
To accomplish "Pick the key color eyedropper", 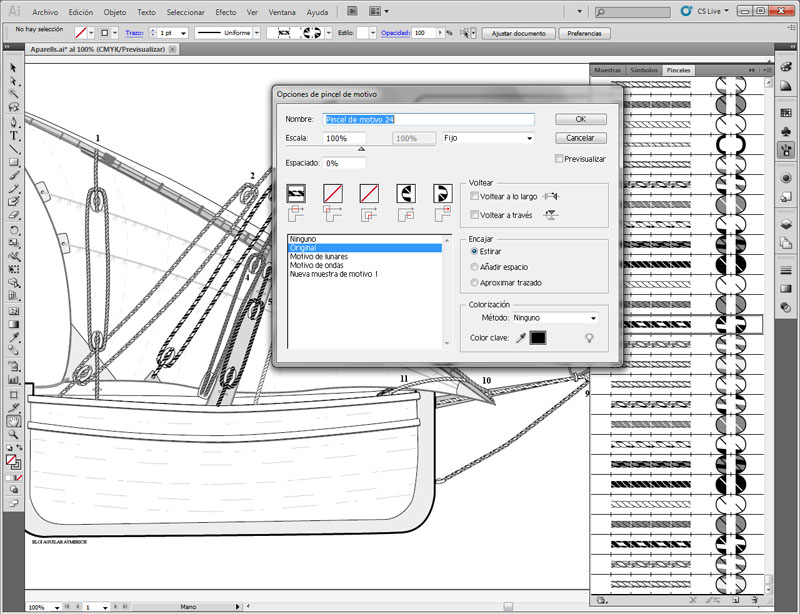I will 520,339.
